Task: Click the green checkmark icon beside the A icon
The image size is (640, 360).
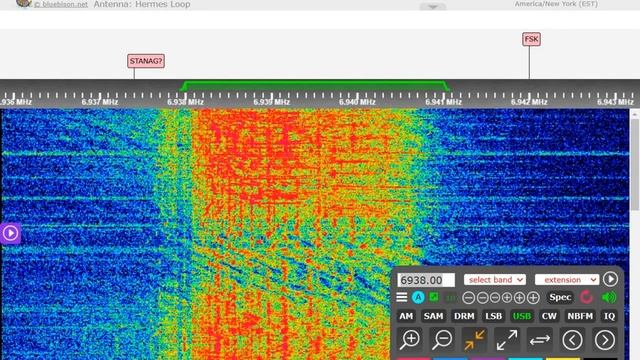Action: (434, 297)
